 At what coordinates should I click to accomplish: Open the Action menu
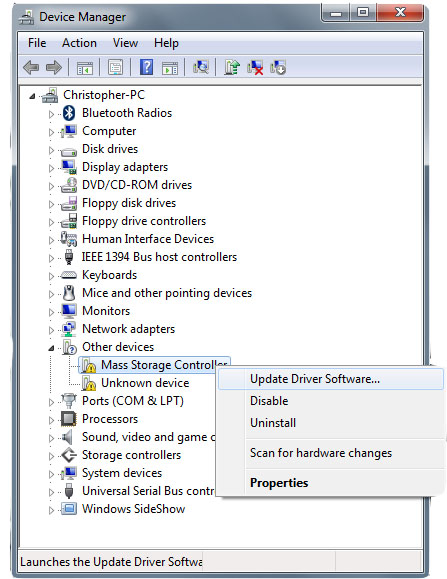click(x=79, y=43)
